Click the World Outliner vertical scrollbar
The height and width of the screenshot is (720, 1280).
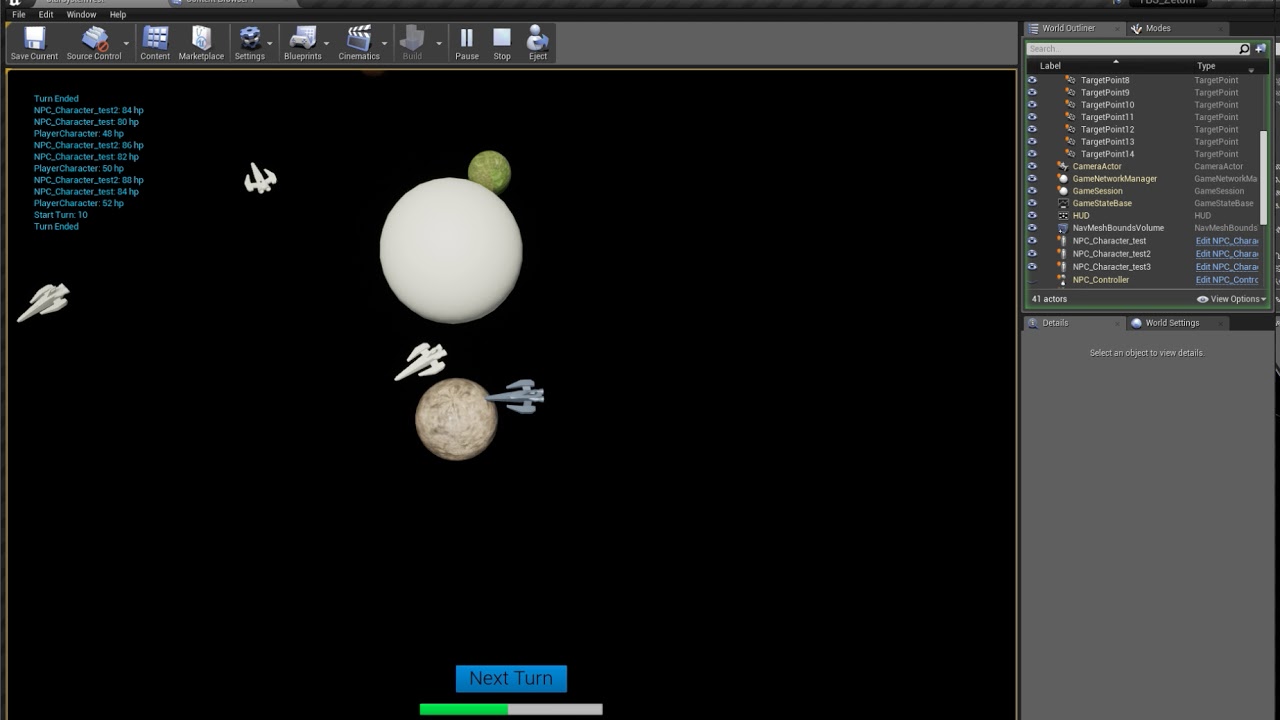pyautogui.click(x=1263, y=178)
